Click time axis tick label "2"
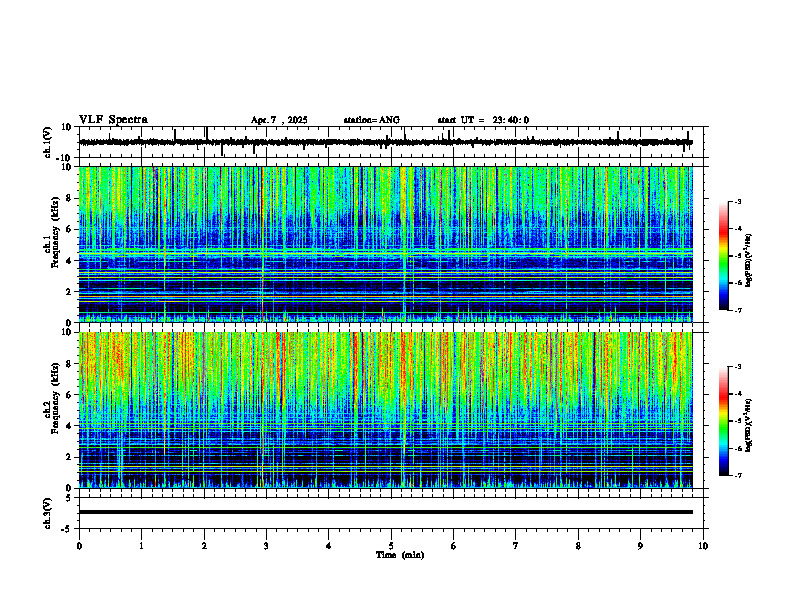Image resolution: width=792 pixels, height=612 pixels. (204, 546)
